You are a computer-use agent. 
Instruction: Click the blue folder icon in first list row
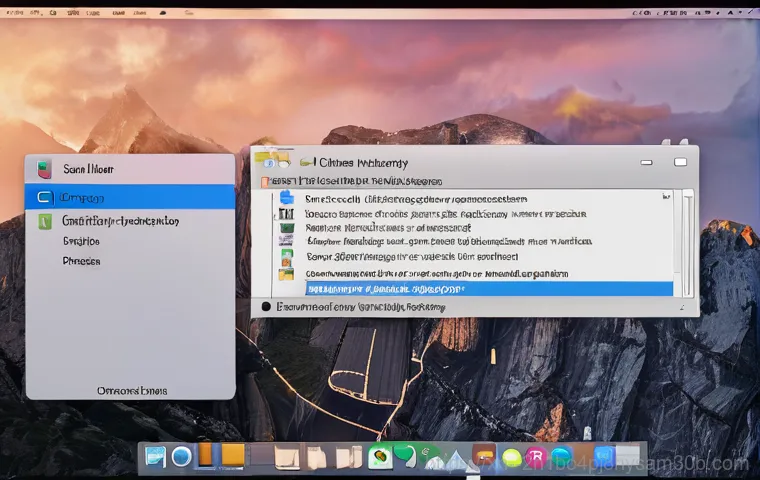pyautogui.click(x=286, y=198)
